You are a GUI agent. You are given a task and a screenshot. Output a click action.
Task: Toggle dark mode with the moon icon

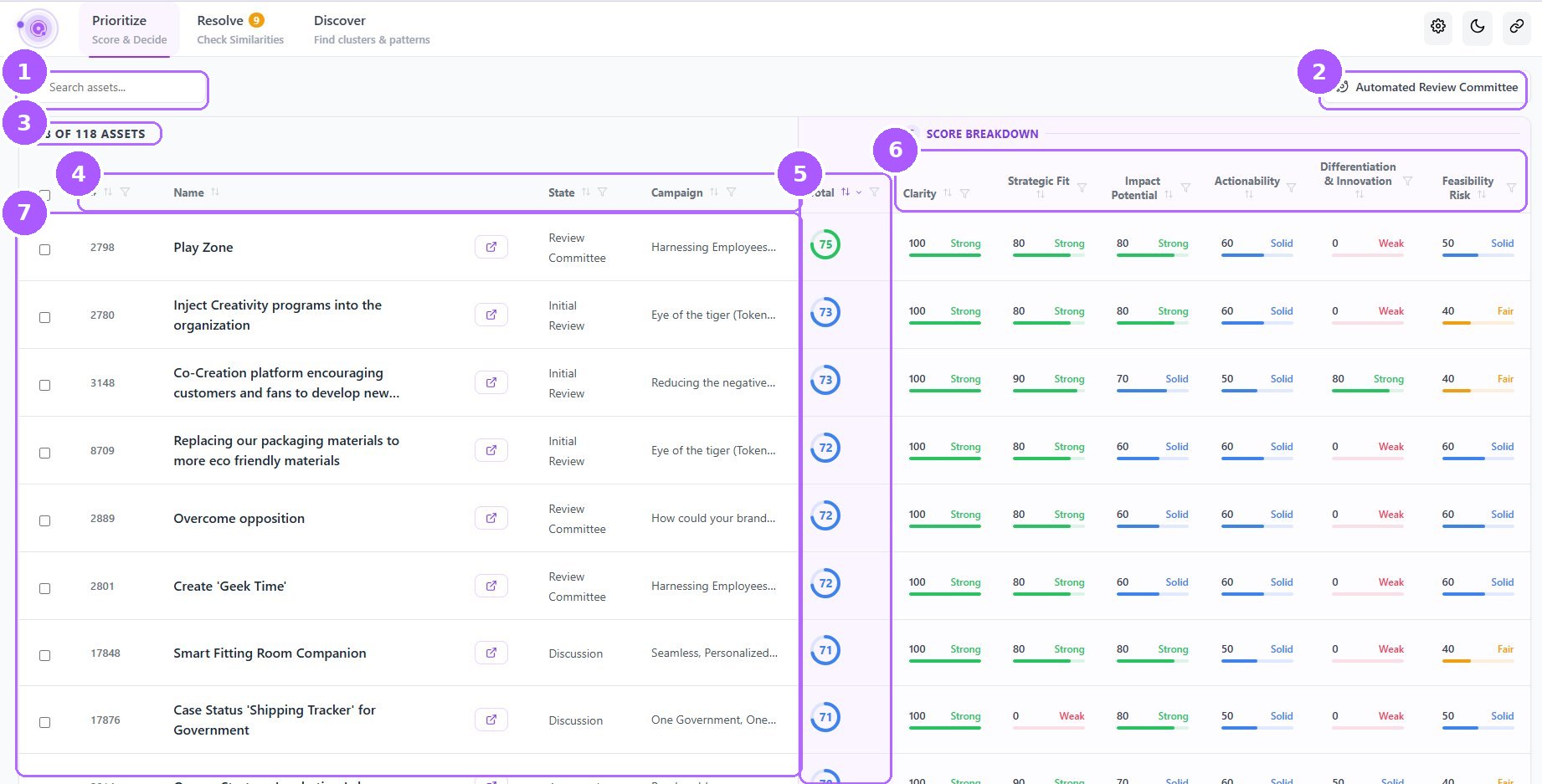pos(1478,27)
